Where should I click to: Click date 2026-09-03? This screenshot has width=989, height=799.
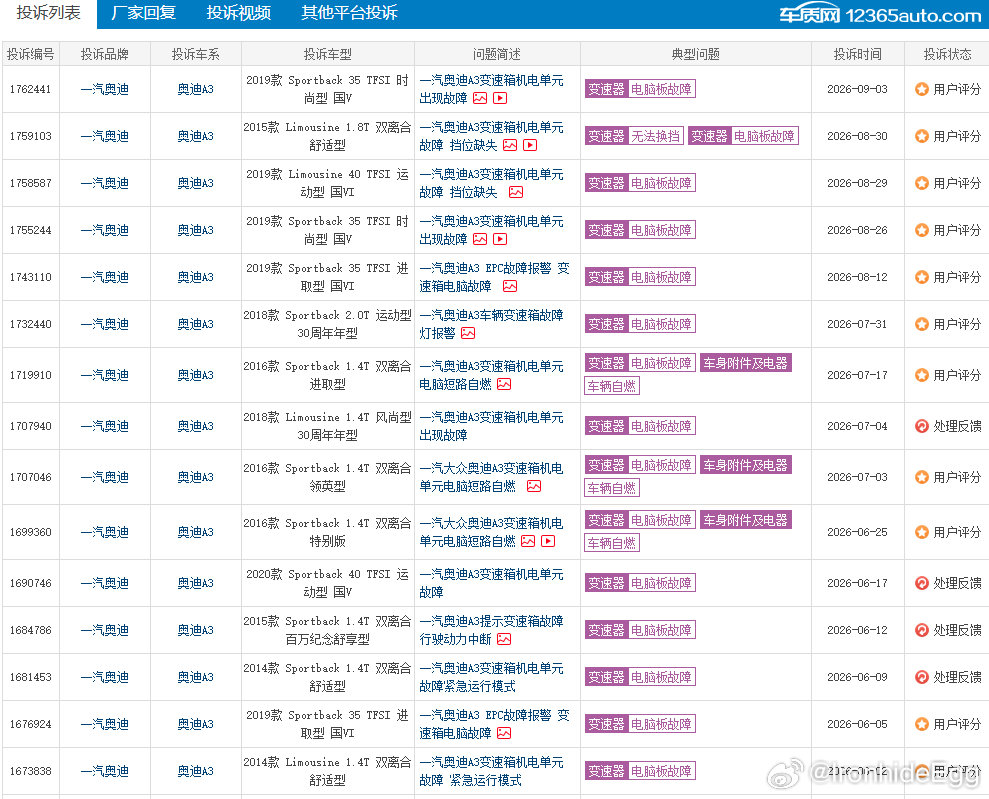coord(857,89)
